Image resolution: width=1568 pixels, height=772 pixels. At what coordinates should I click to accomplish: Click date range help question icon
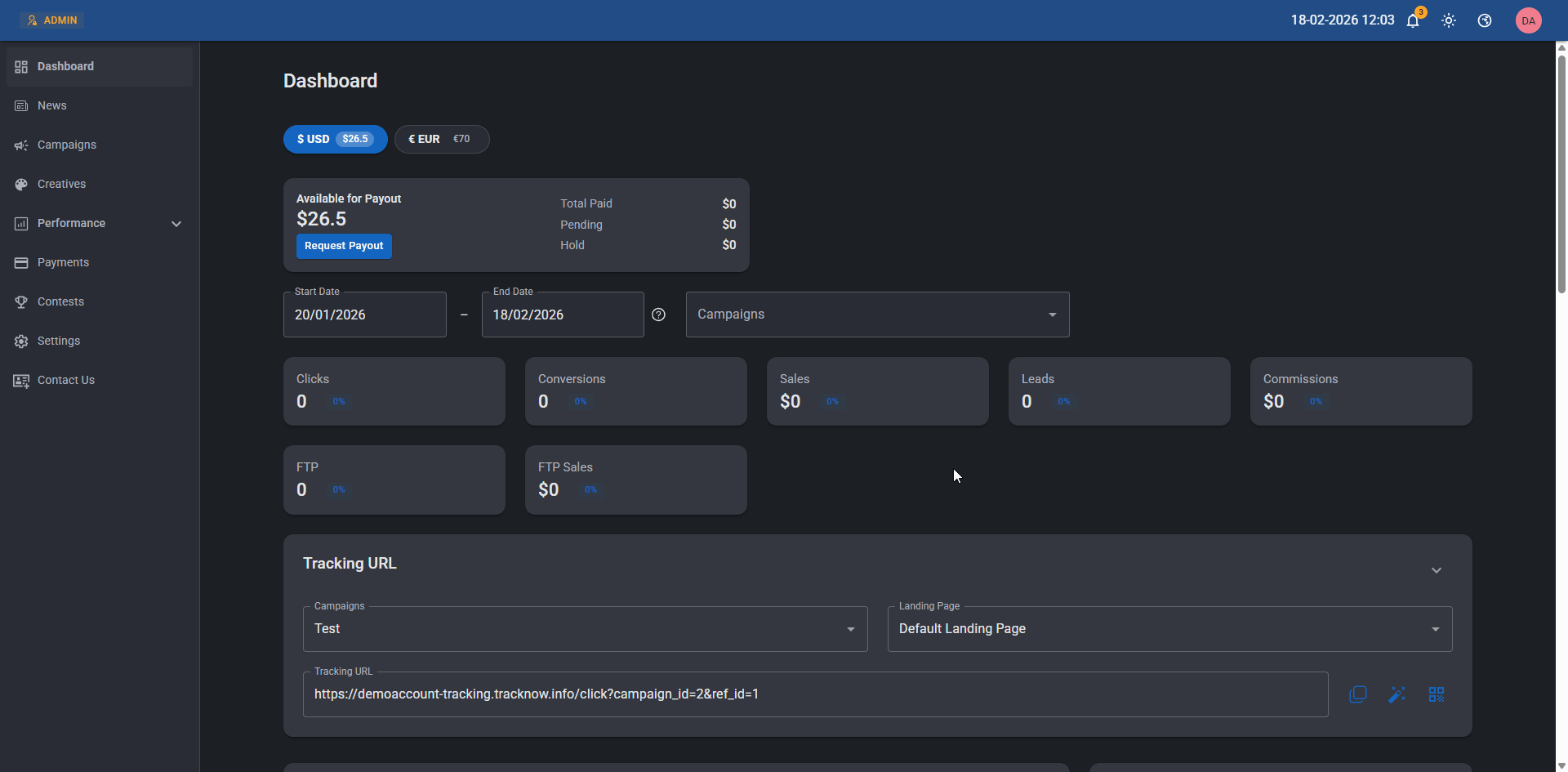pyautogui.click(x=659, y=315)
